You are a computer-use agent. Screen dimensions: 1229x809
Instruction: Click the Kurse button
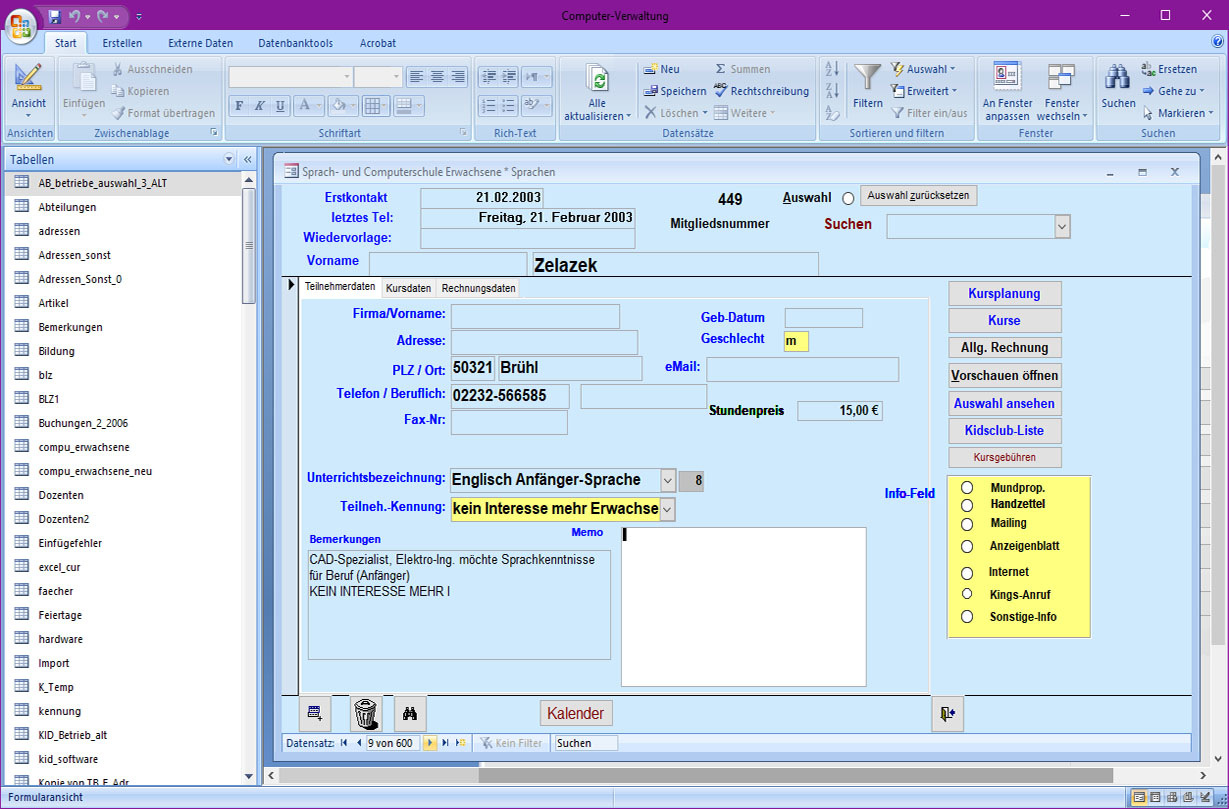point(1004,321)
